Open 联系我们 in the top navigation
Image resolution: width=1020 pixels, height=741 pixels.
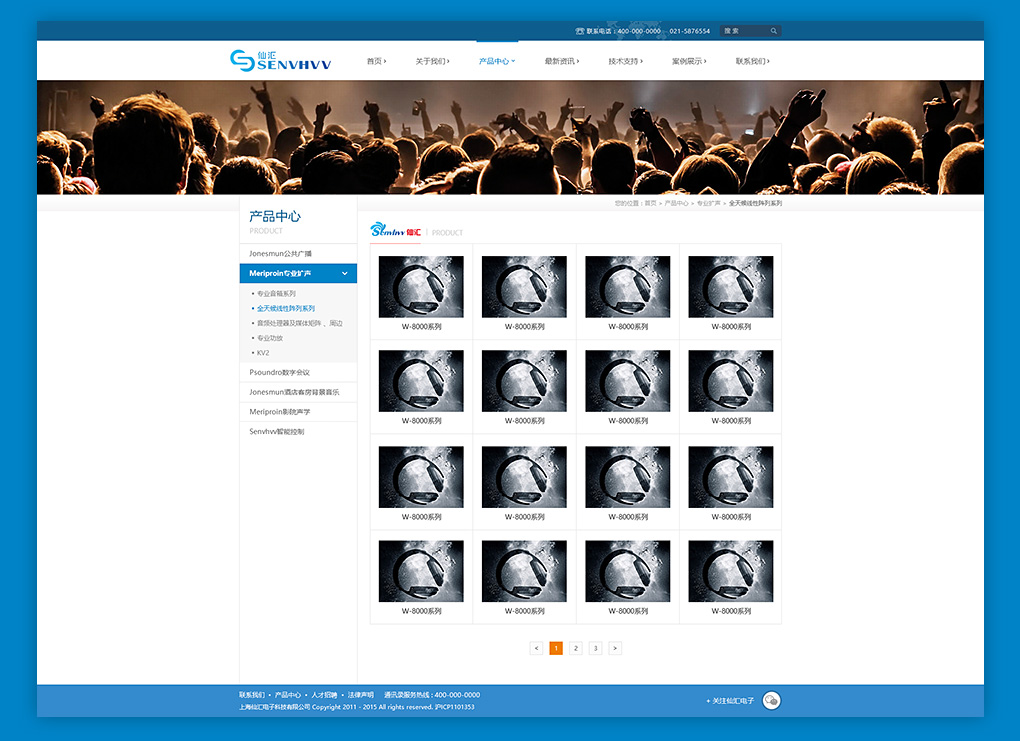tap(753, 61)
